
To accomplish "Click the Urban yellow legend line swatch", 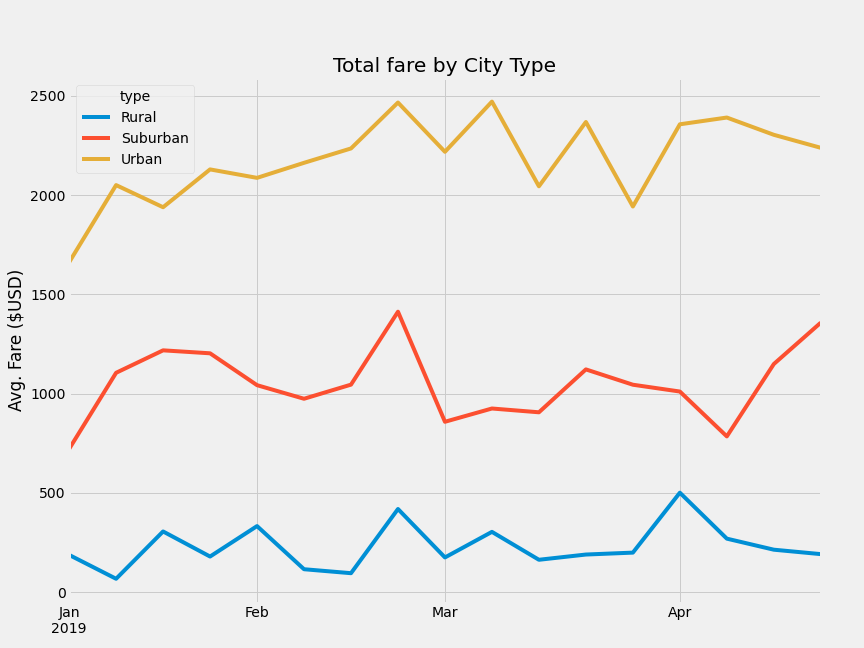I will (96, 159).
